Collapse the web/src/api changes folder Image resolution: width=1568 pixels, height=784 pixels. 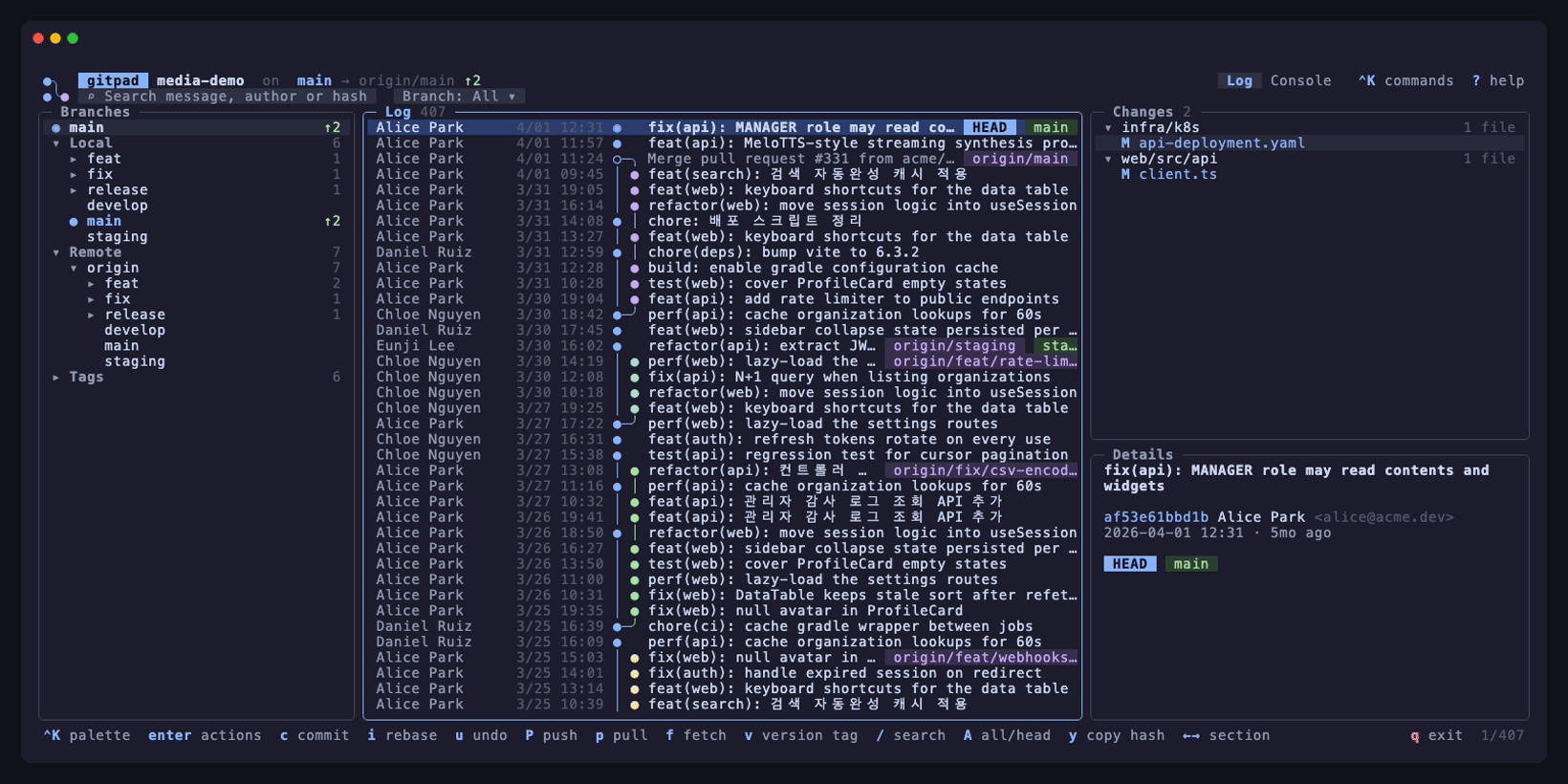1108,159
